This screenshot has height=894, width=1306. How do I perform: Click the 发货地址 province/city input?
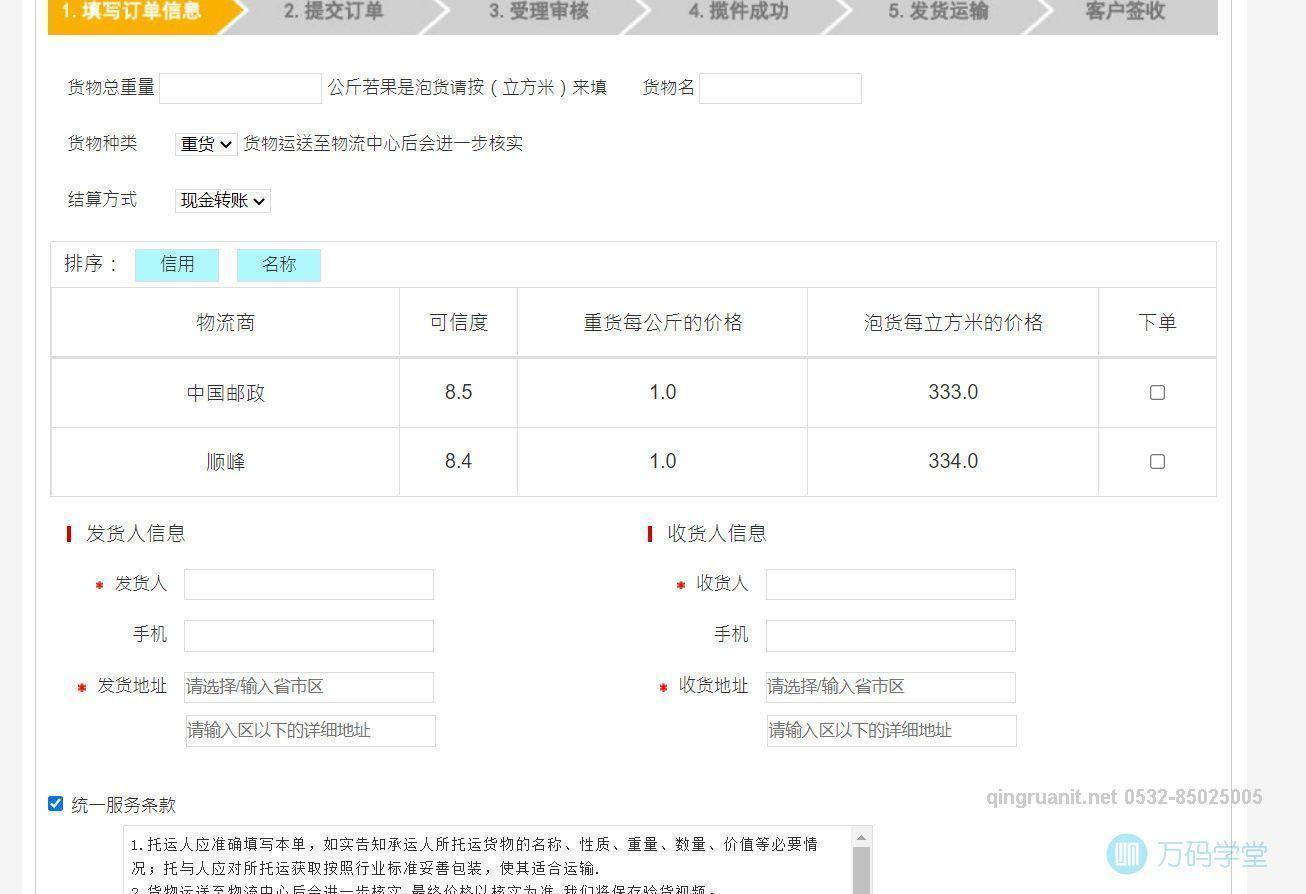(308, 687)
